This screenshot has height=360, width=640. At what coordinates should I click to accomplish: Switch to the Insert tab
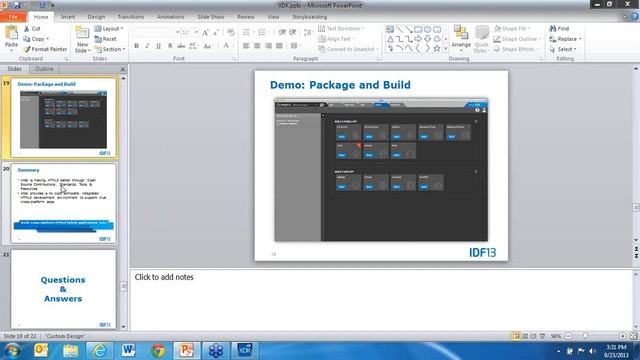coord(68,17)
